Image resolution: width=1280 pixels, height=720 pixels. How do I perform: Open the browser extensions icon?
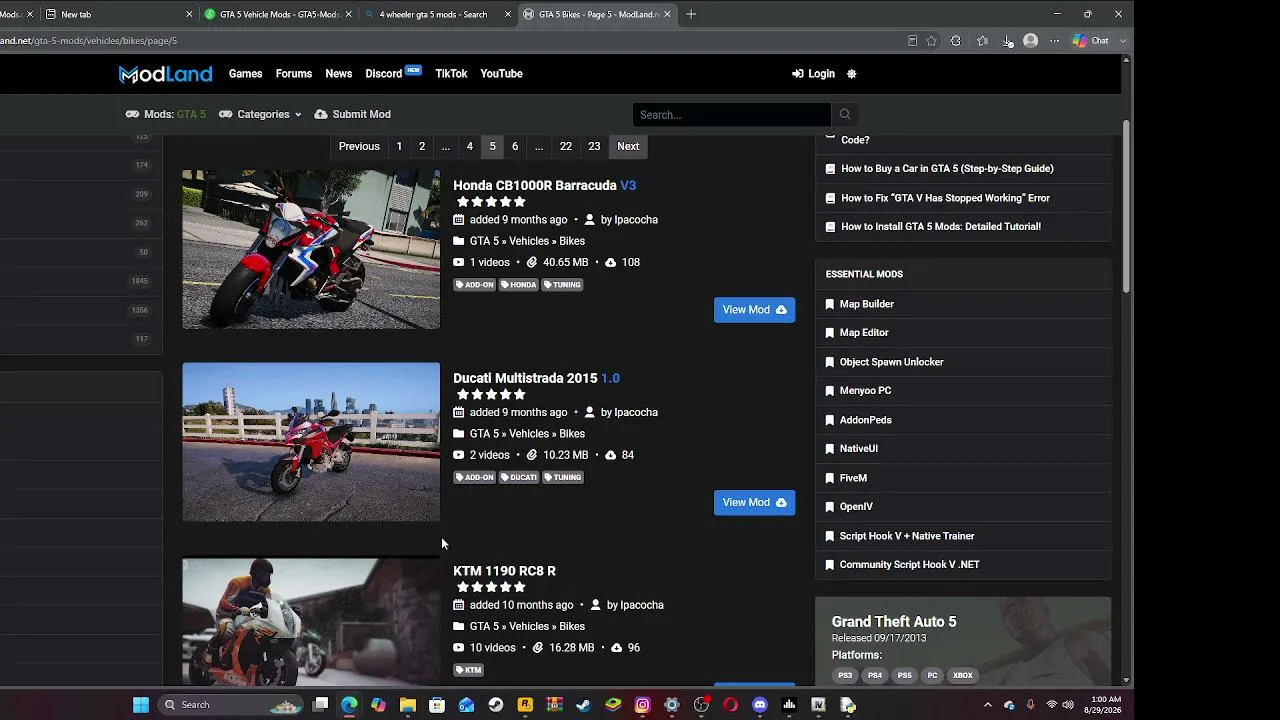(956, 41)
